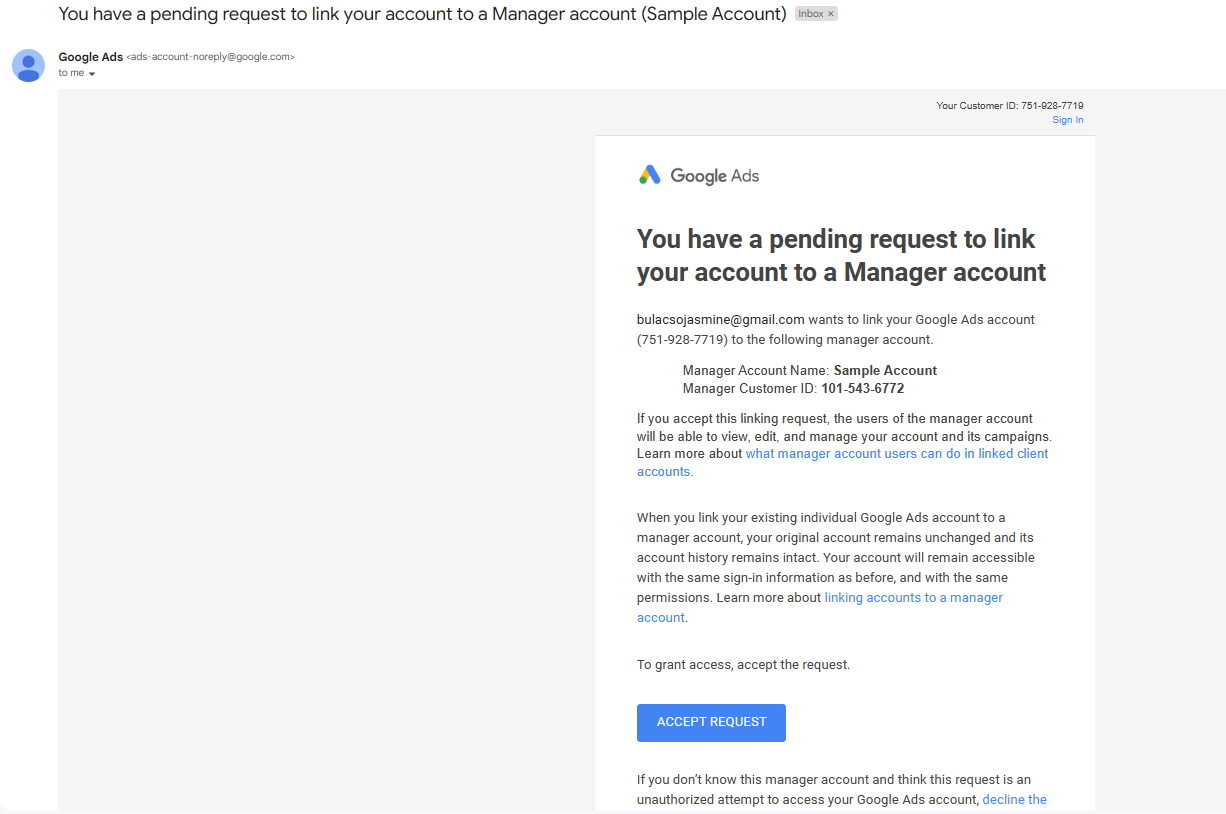The image size is (1226, 814).
Task: Click the ACCEPT REQUEST button
Action: coord(711,723)
